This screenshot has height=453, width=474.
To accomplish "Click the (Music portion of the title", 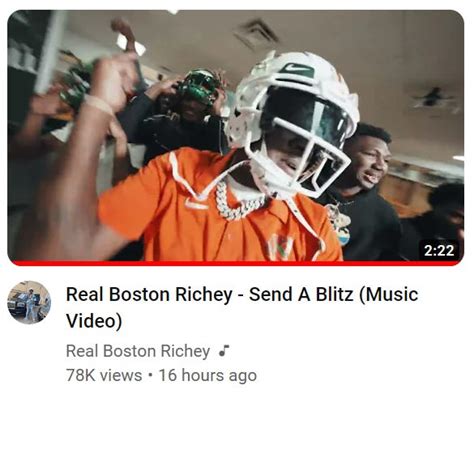I will pos(389,294).
